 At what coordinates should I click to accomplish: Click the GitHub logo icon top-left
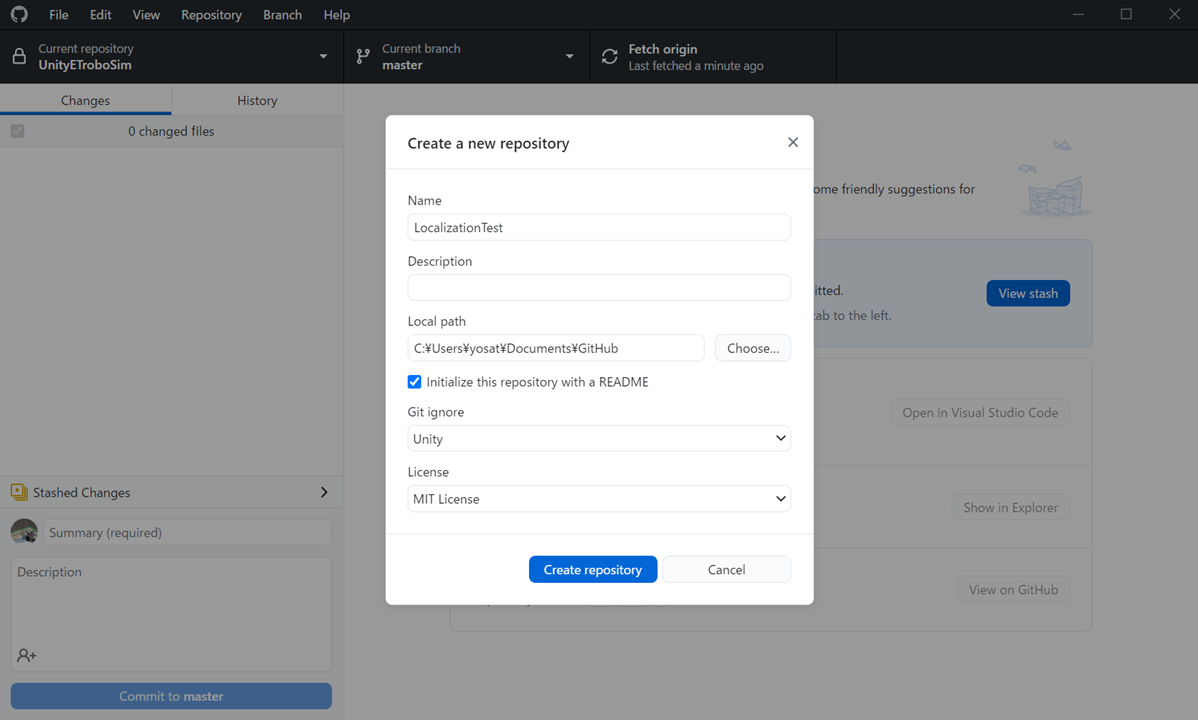[x=22, y=14]
